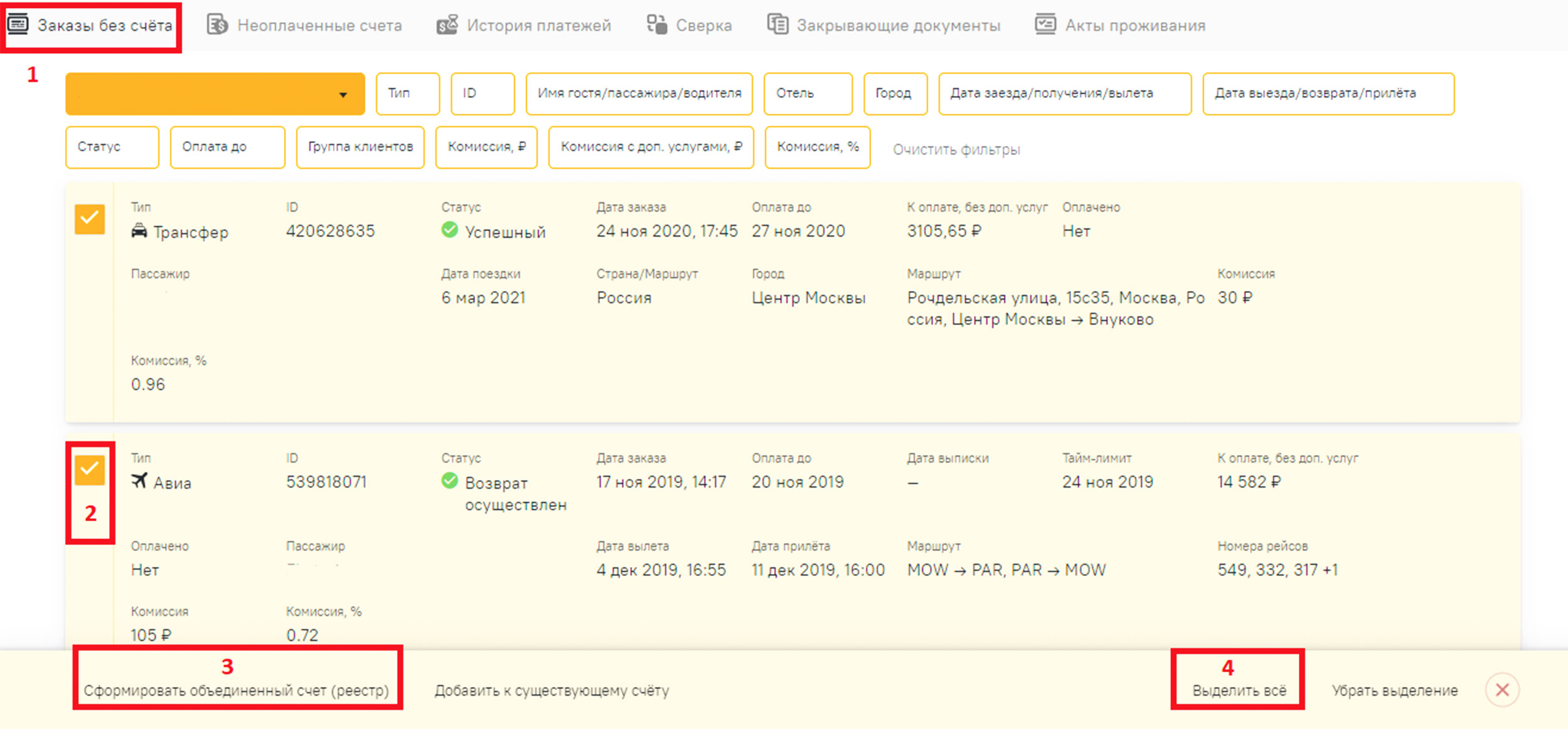Uncheck the Авиа order 539818071 checkbox
The height and width of the screenshot is (729, 1568).
click(90, 470)
